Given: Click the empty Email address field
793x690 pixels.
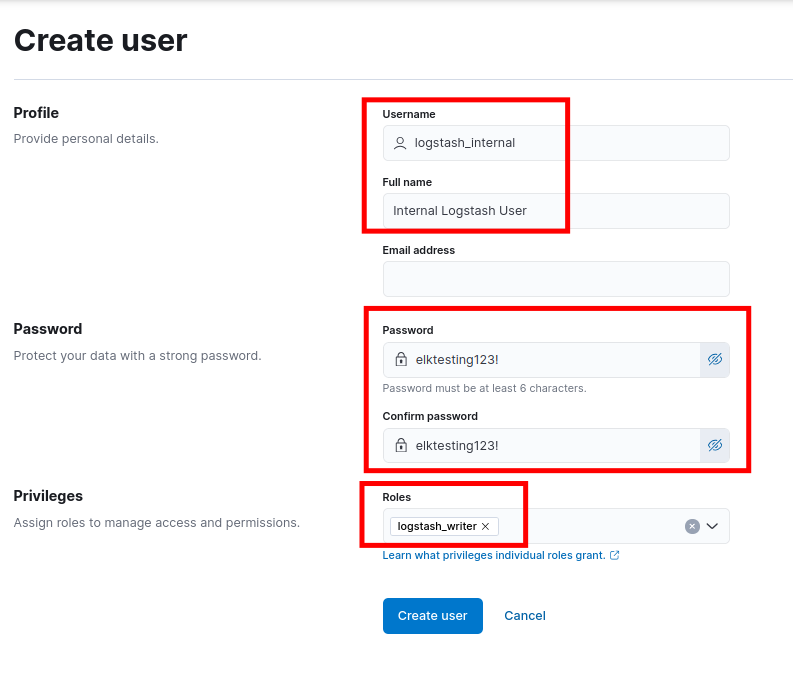Looking at the screenshot, I should click(x=556, y=279).
